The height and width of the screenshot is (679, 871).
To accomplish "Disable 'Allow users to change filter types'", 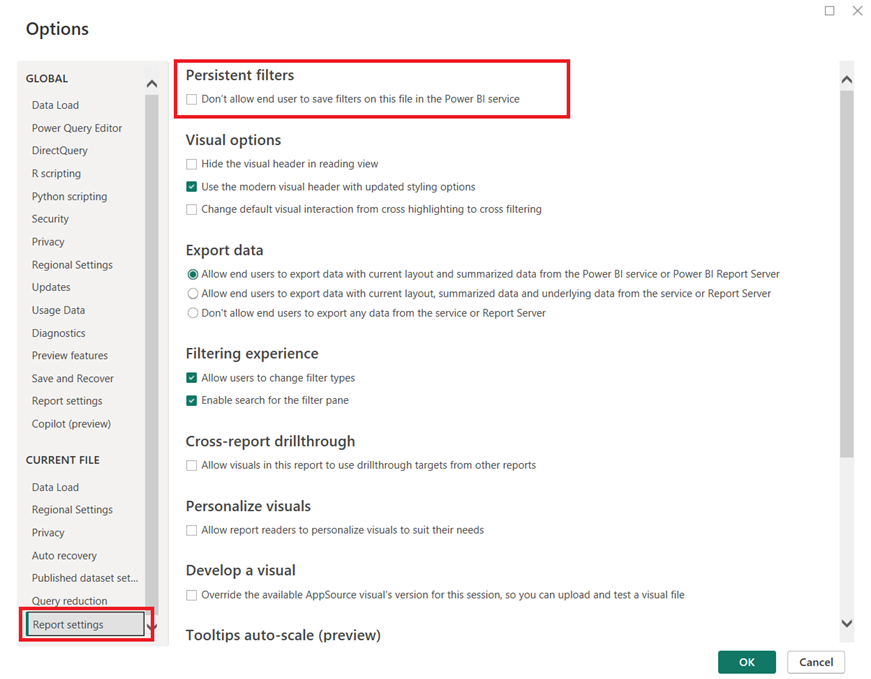I will (191, 380).
